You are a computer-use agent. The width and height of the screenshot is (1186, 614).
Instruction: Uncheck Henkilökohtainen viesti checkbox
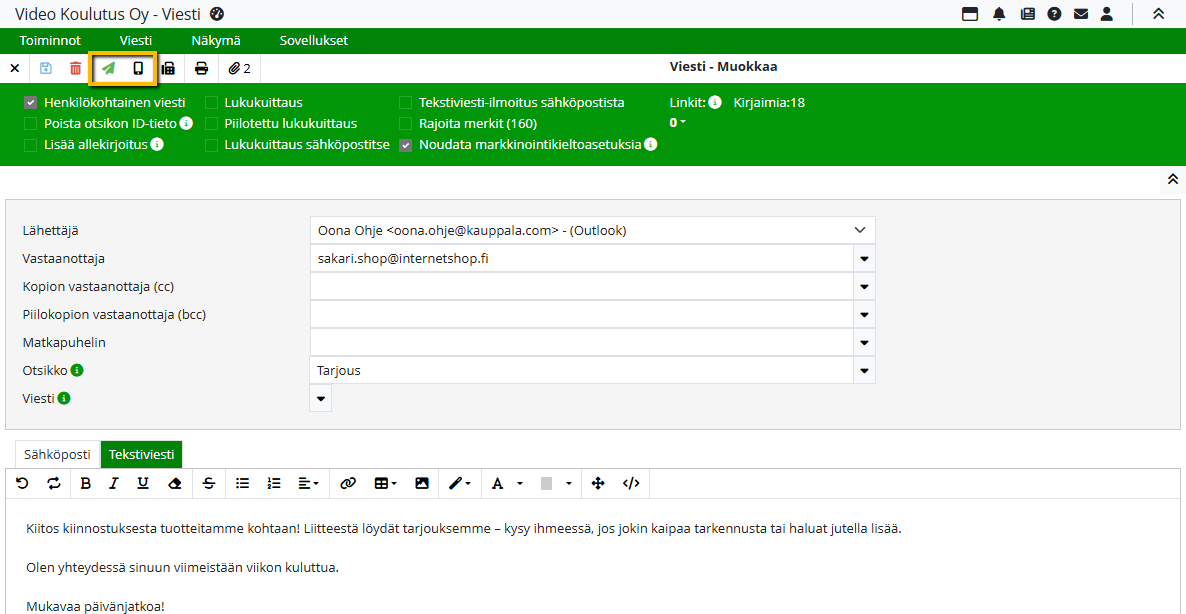coord(31,103)
